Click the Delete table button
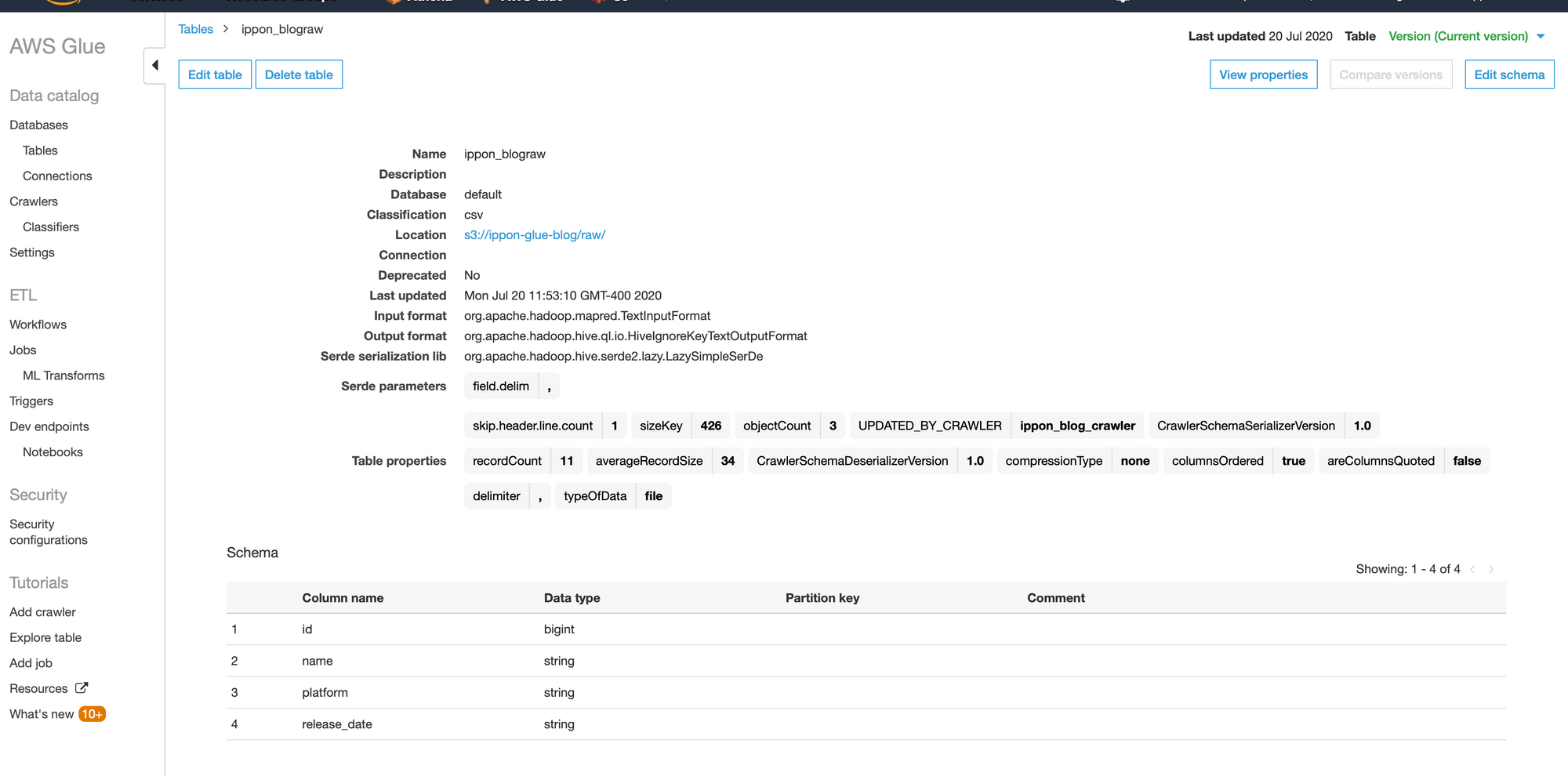1568x776 pixels. tap(299, 74)
